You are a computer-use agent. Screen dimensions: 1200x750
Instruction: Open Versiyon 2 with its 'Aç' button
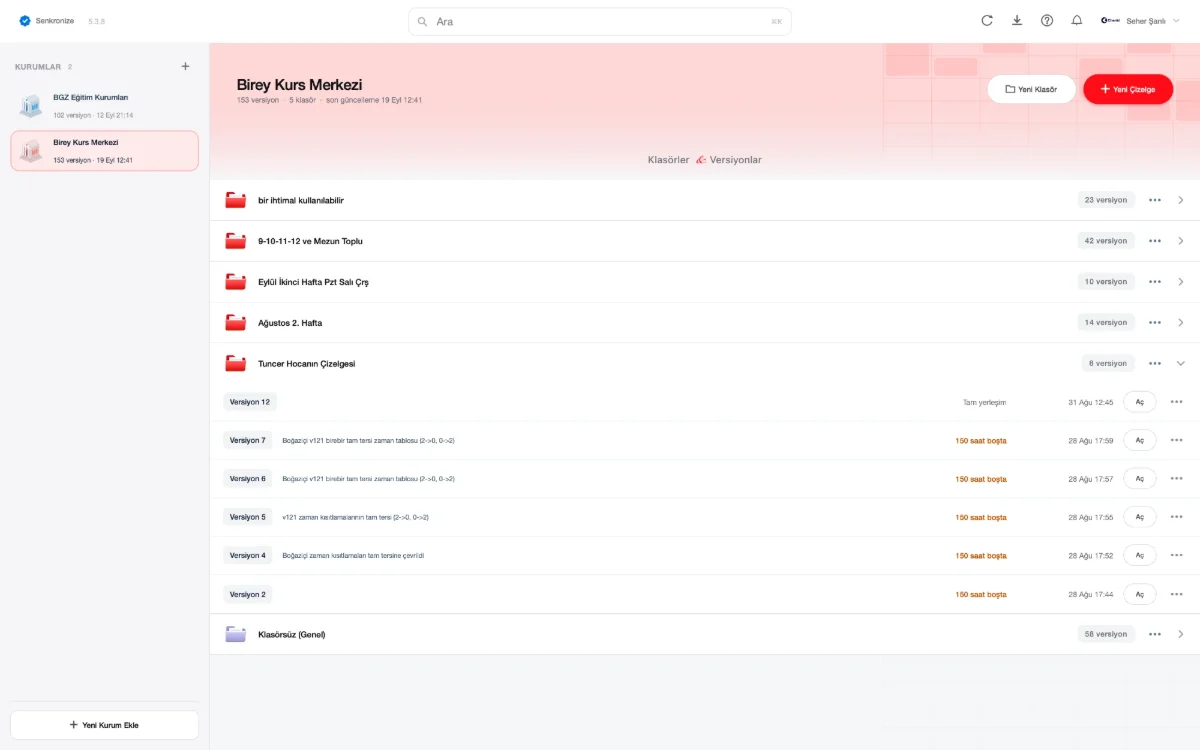[x=1140, y=594]
